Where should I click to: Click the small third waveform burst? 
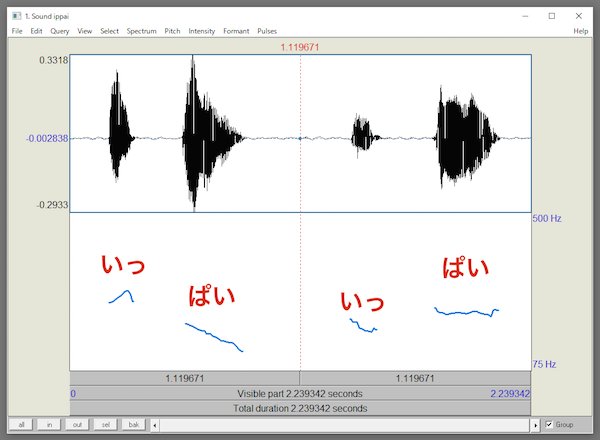pyautogui.click(x=364, y=135)
